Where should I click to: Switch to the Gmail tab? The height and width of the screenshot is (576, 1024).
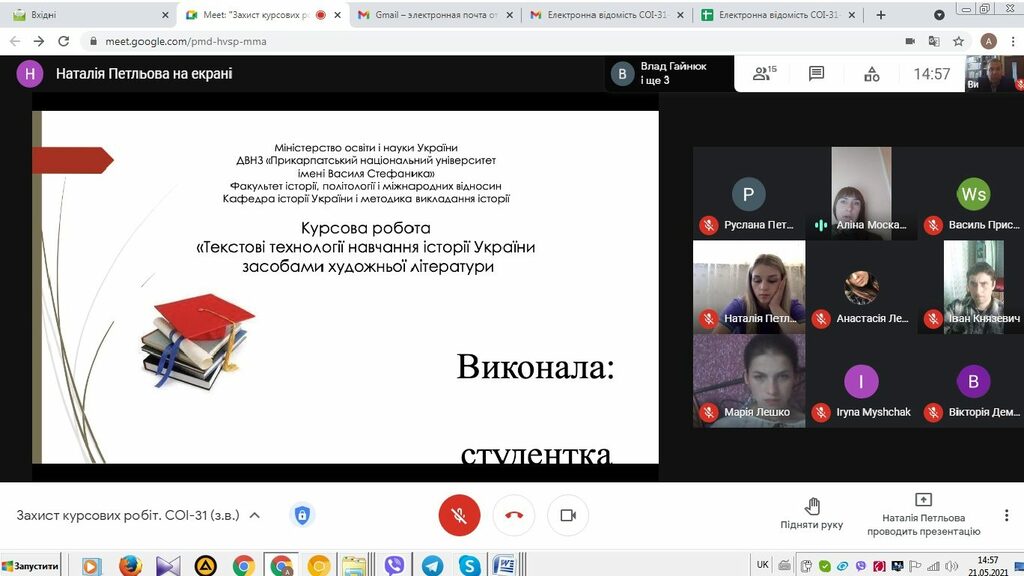[x=431, y=15]
